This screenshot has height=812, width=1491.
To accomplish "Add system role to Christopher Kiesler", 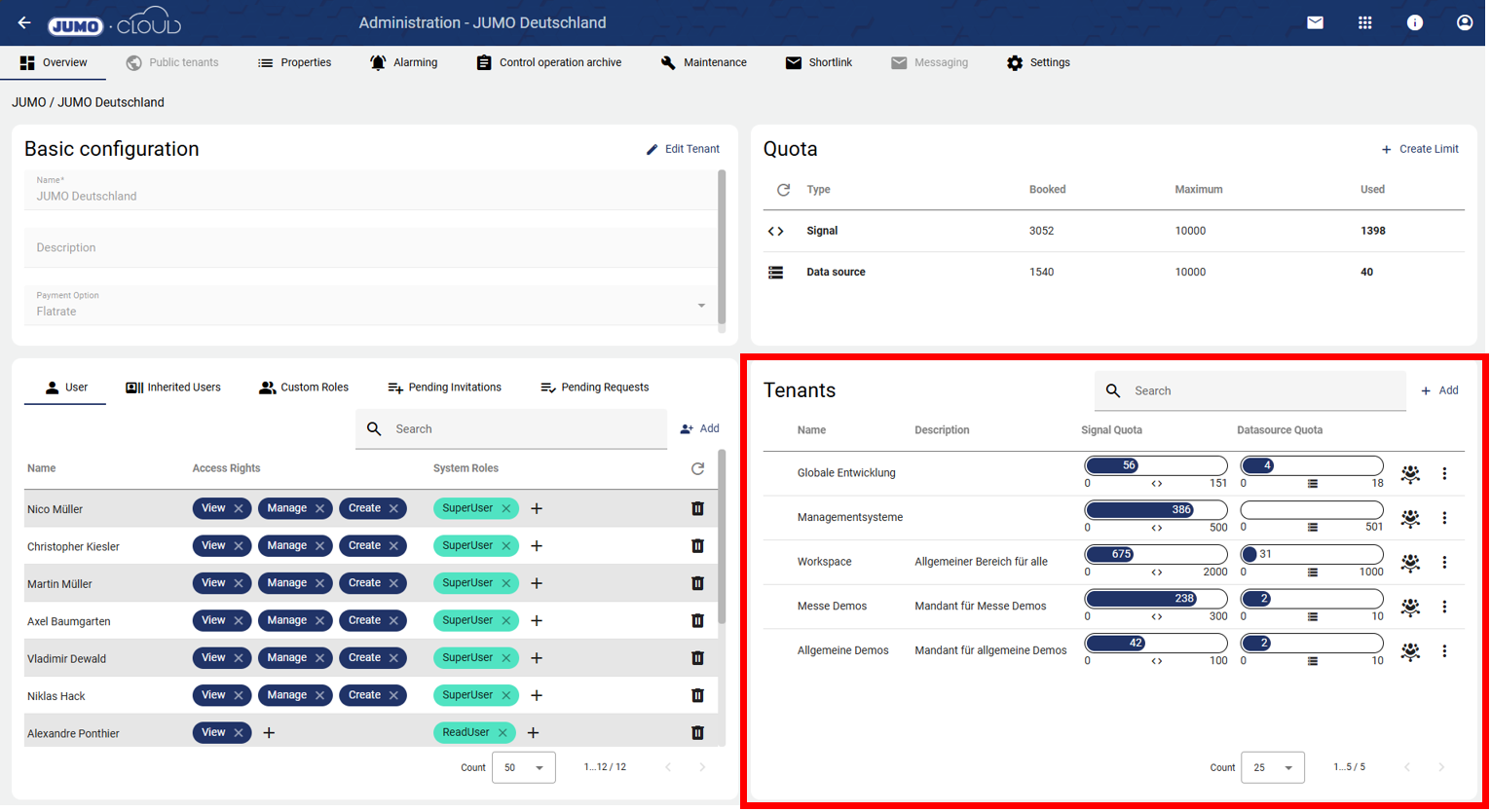I will pos(537,546).
